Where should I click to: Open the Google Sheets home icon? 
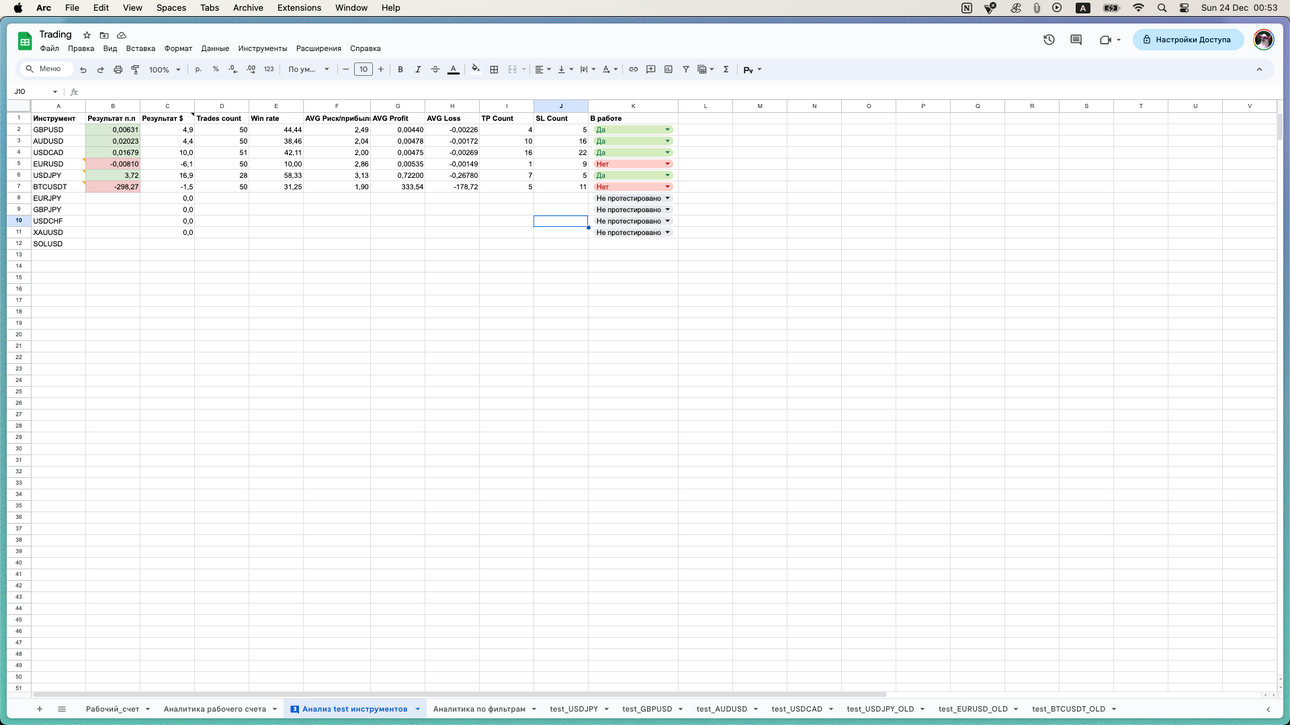click(x=25, y=41)
